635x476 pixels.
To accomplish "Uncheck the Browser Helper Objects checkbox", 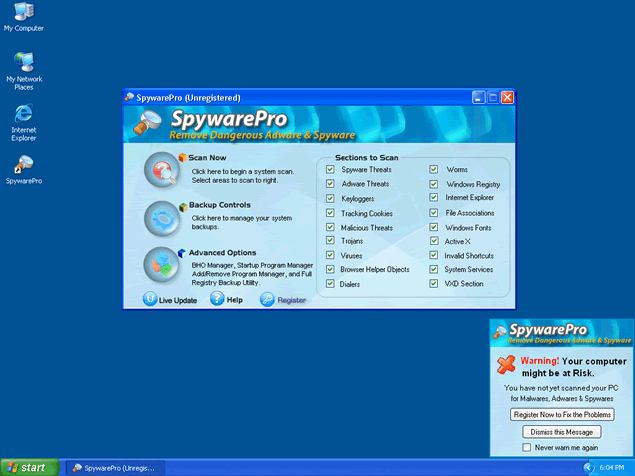I will coord(330,269).
